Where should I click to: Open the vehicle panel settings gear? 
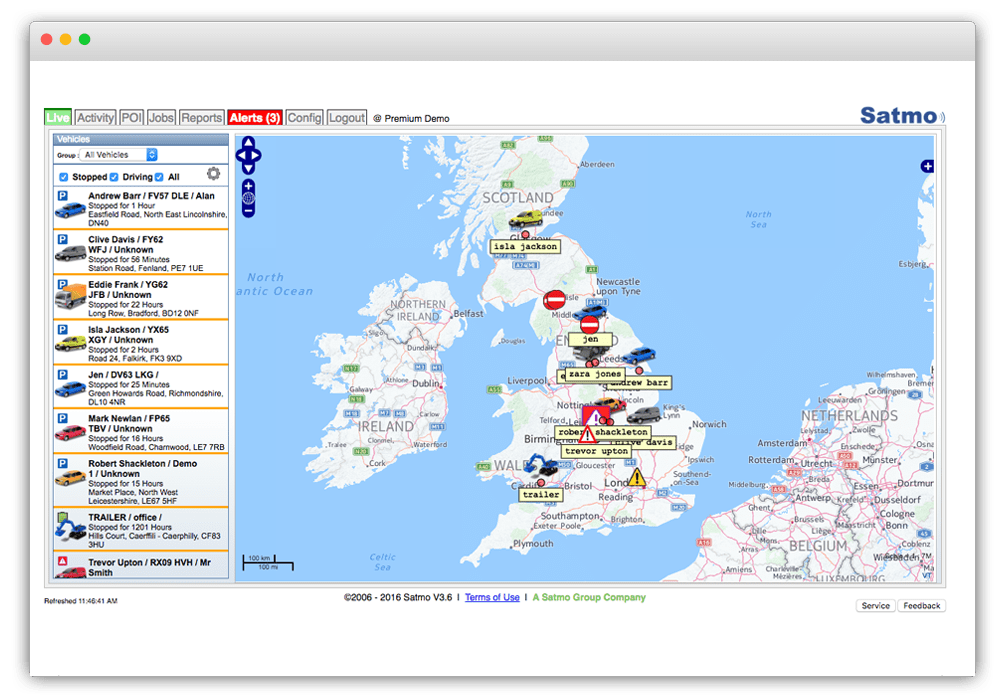click(x=211, y=173)
